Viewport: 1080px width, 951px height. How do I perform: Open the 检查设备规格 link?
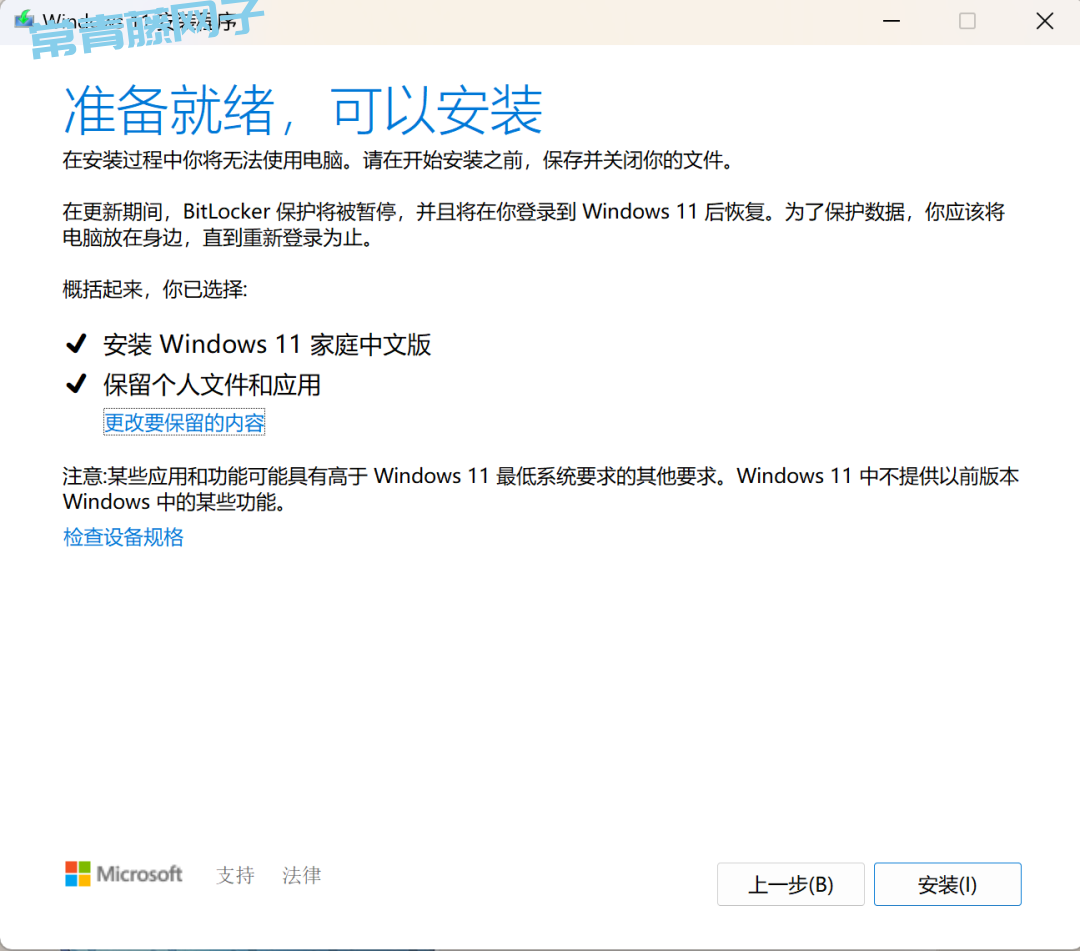tap(123, 537)
